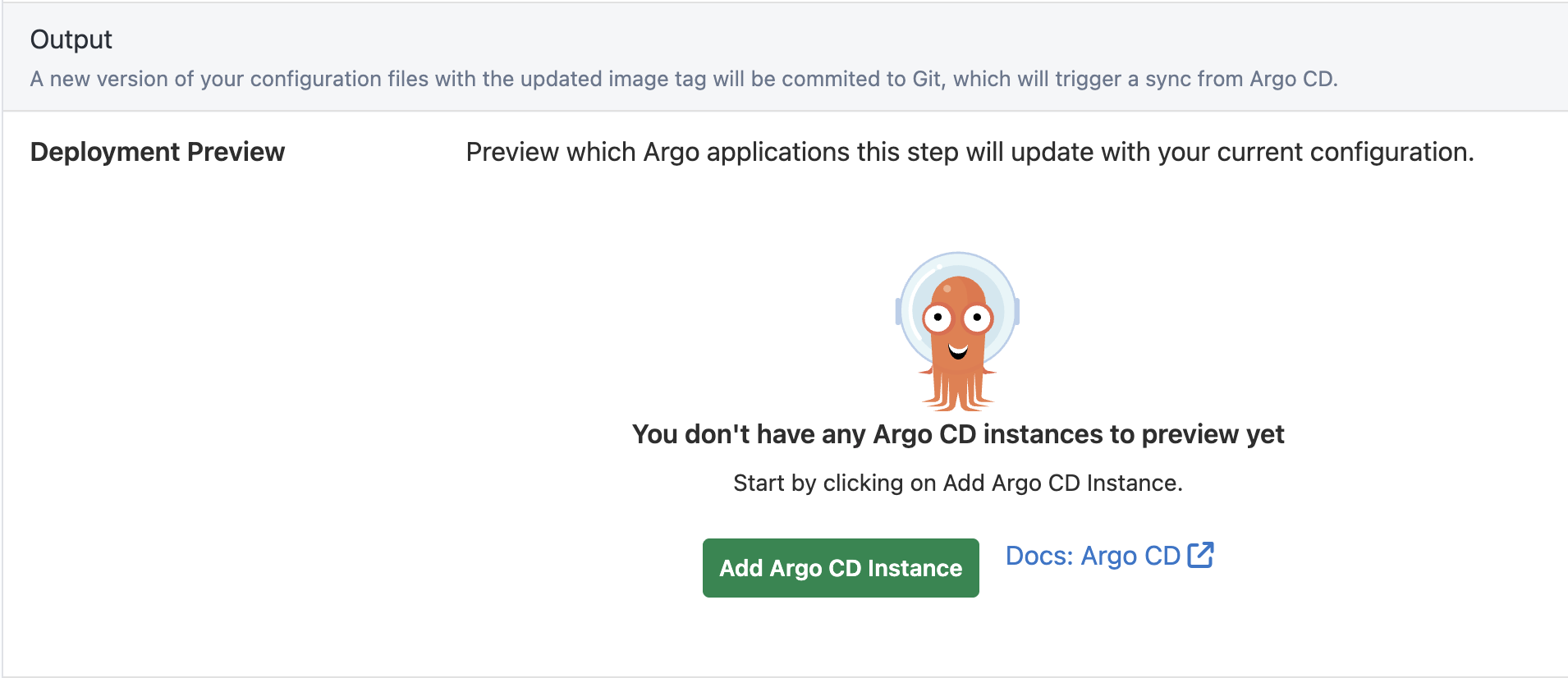Select the Output section heading
Image resolution: width=1568 pixels, height=678 pixels.
[71, 39]
